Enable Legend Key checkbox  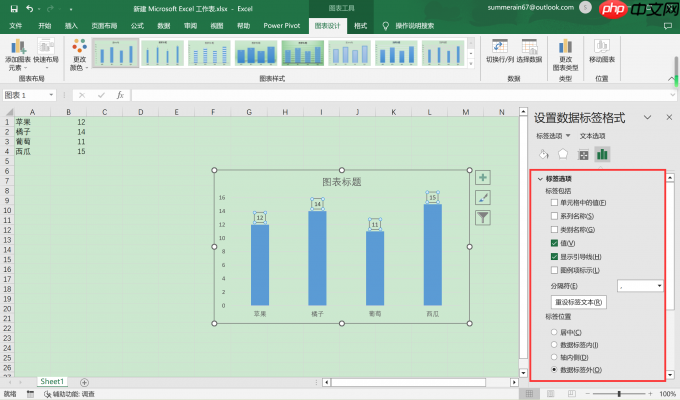tap(554, 270)
